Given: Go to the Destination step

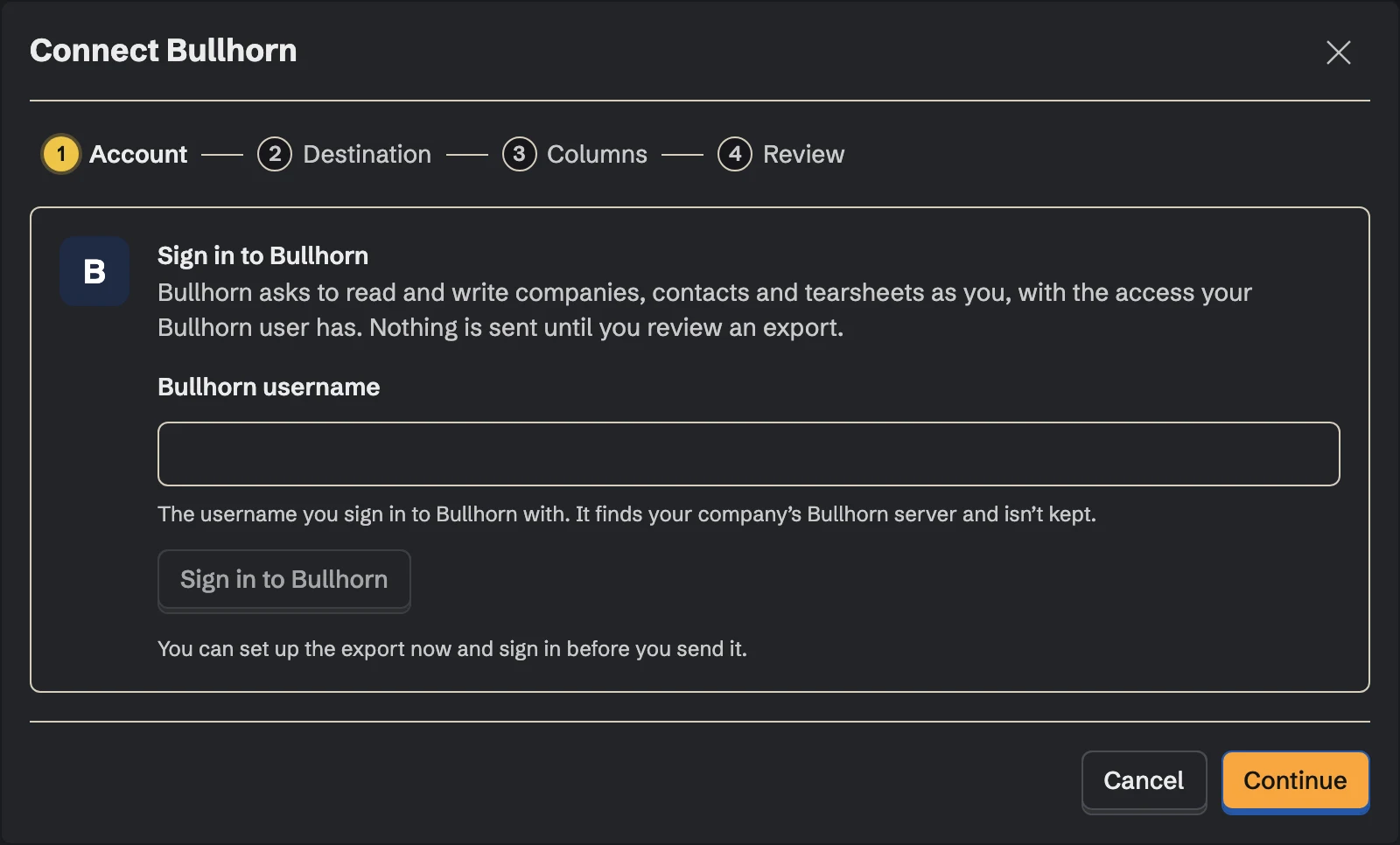Looking at the screenshot, I should pyautogui.click(x=345, y=154).
